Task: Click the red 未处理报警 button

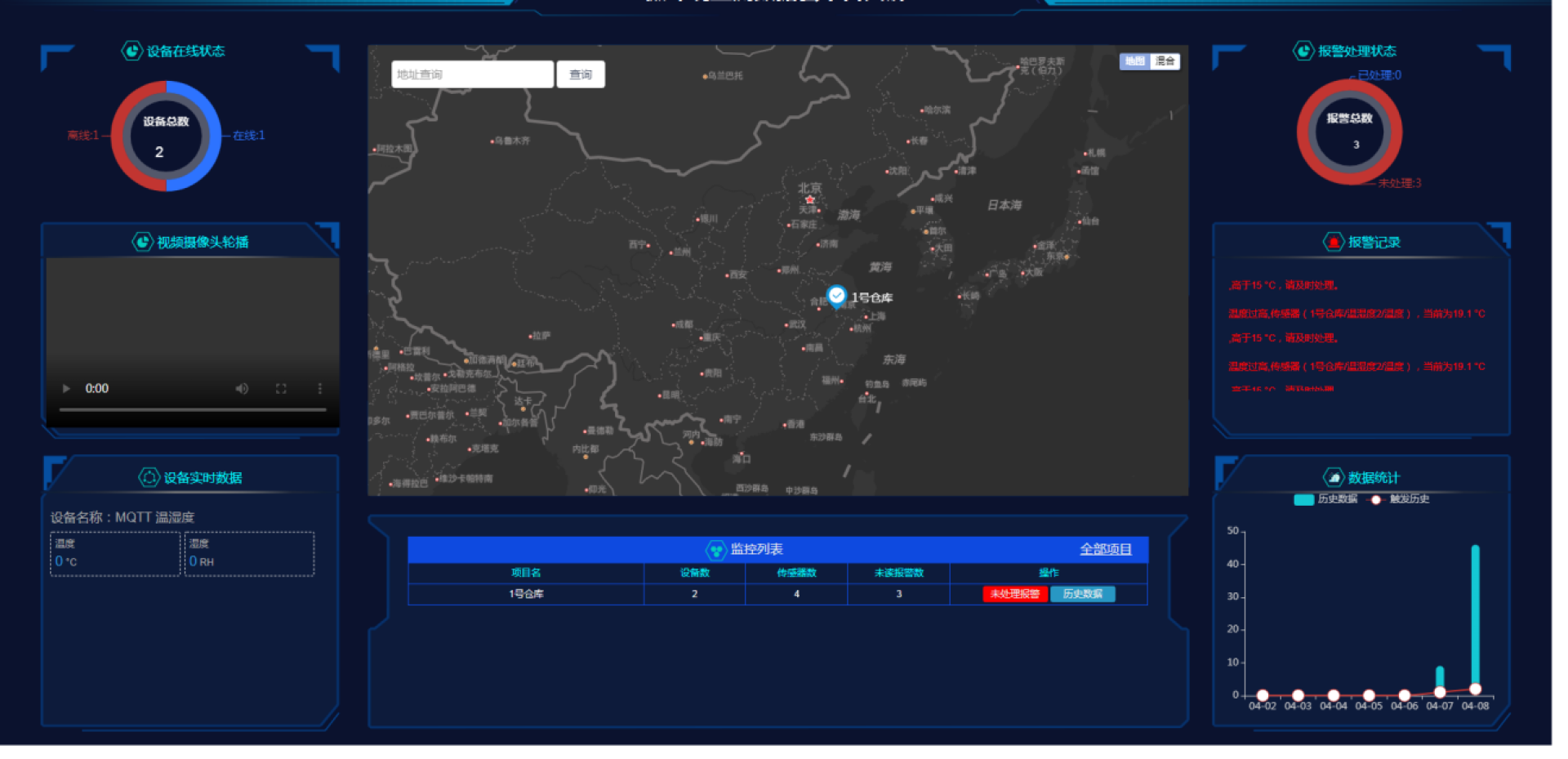Action: pyautogui.click(x=1014, y=594)
